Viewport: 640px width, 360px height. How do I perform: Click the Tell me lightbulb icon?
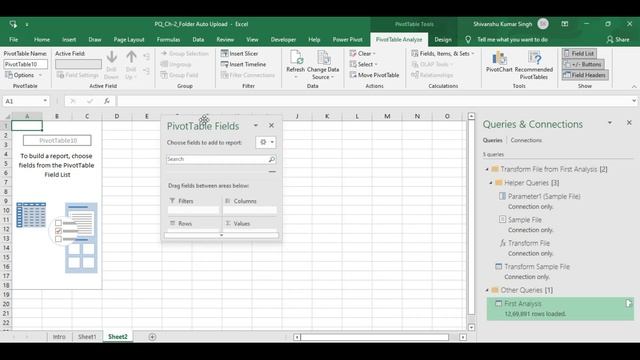coord(468,40)
